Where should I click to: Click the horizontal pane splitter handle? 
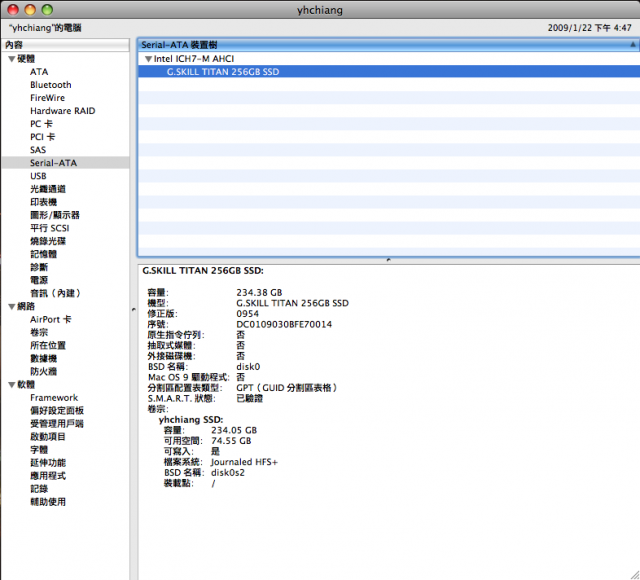coord(389,260)
